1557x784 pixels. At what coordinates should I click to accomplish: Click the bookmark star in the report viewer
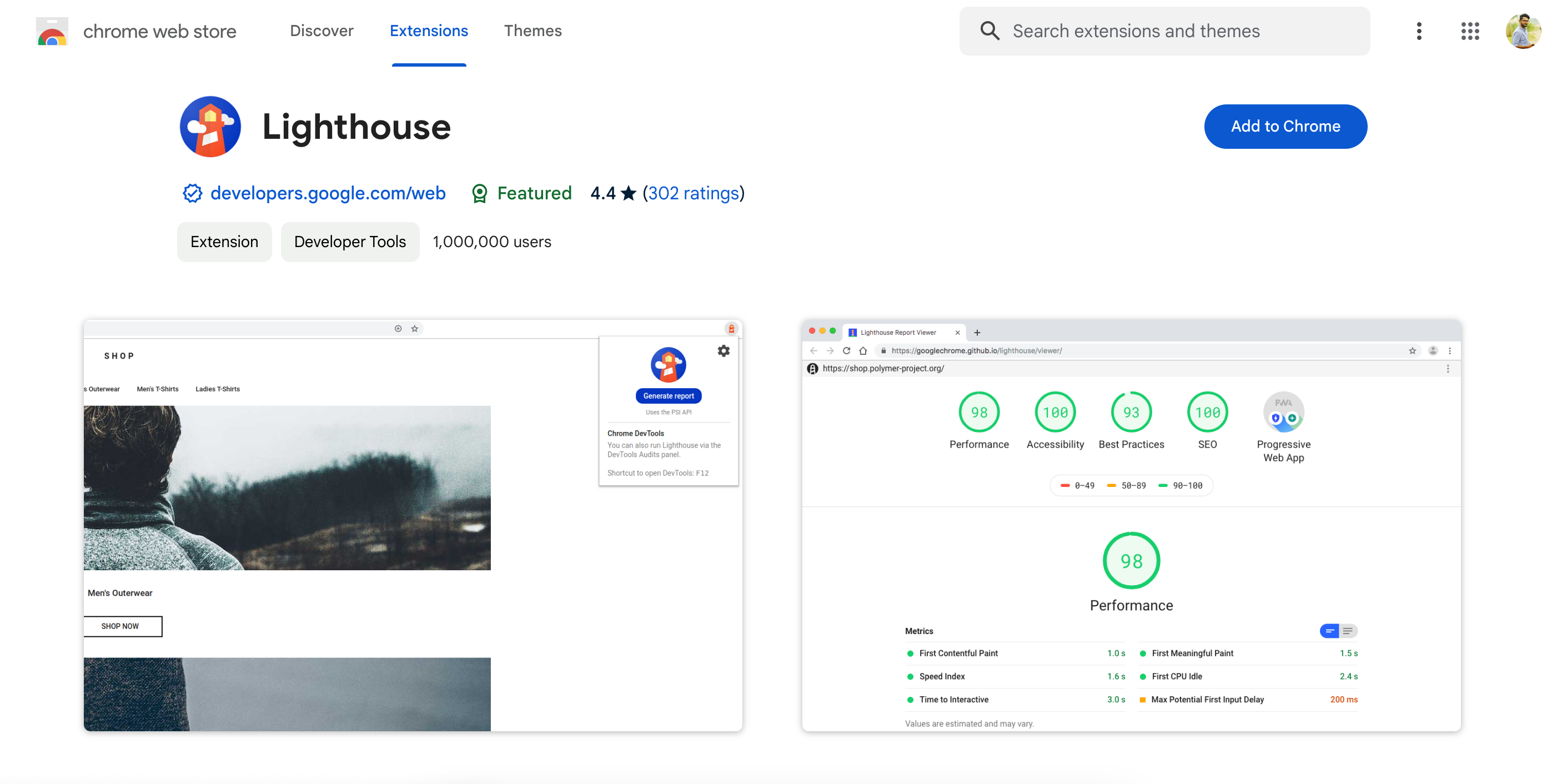pos(1413,350)
